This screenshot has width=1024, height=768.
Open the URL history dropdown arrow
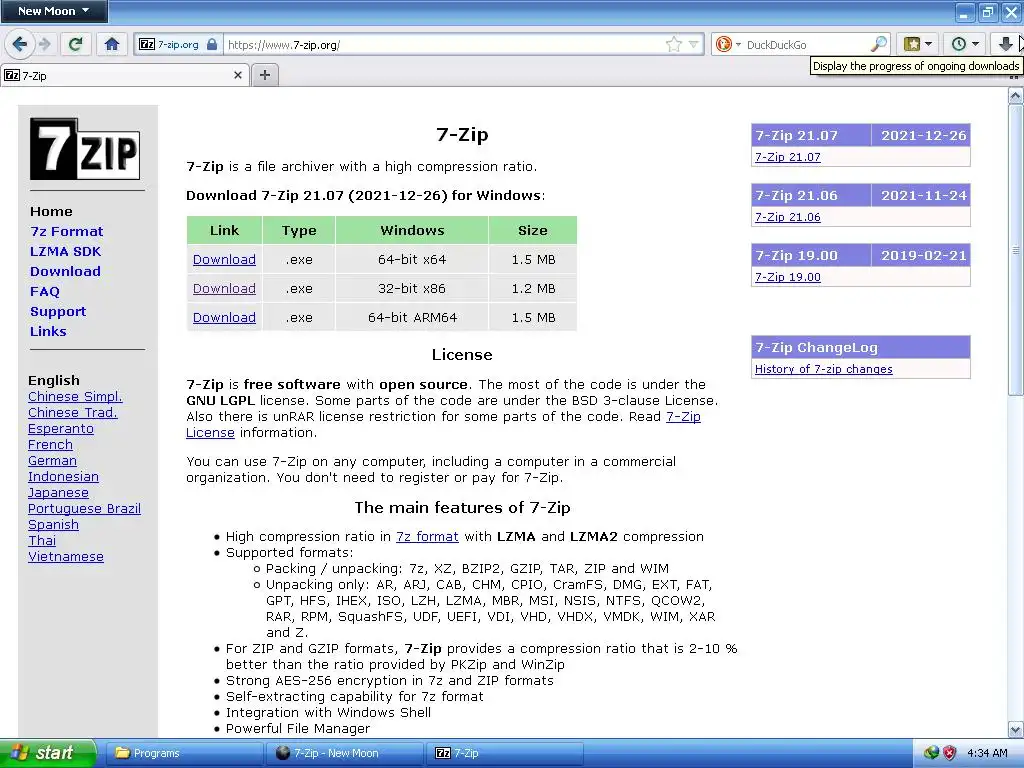694,44
